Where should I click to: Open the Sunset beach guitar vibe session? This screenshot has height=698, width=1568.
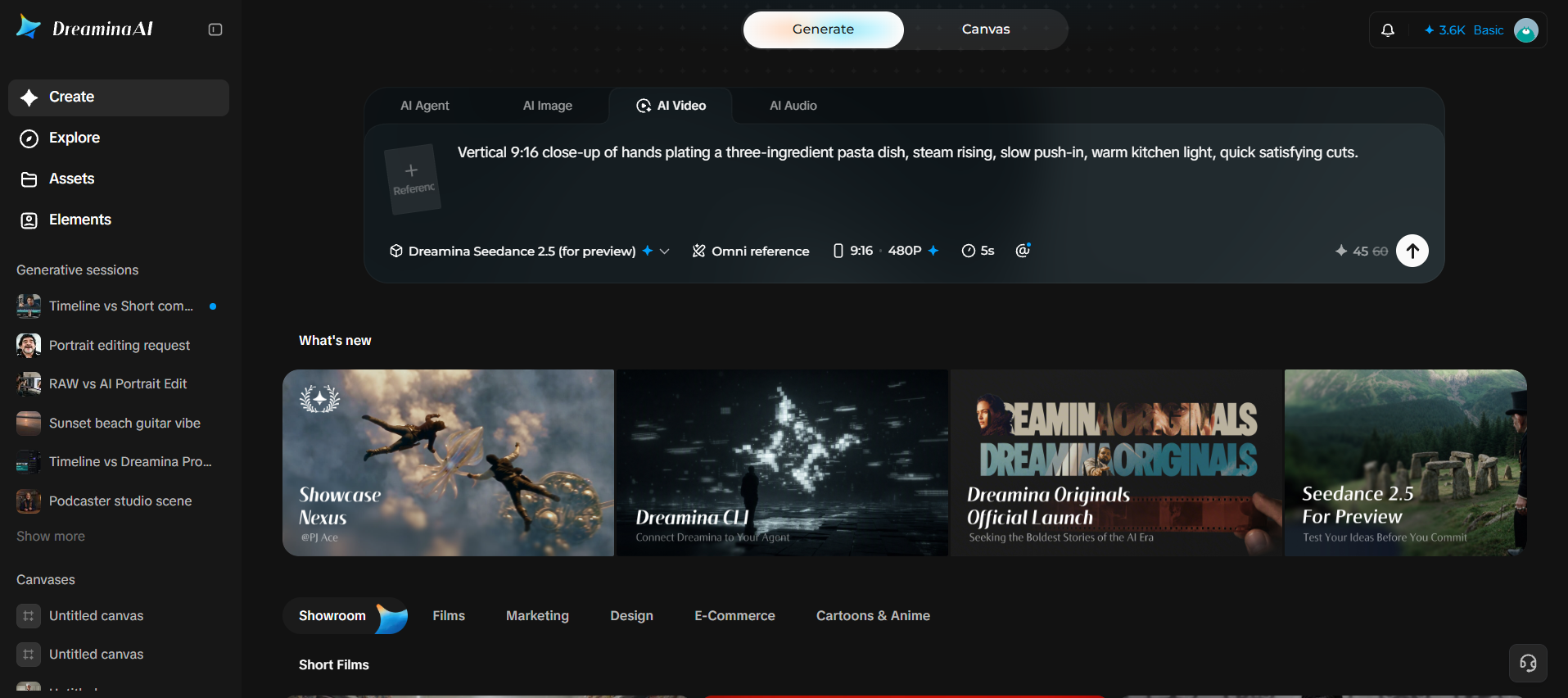(119, 423)
